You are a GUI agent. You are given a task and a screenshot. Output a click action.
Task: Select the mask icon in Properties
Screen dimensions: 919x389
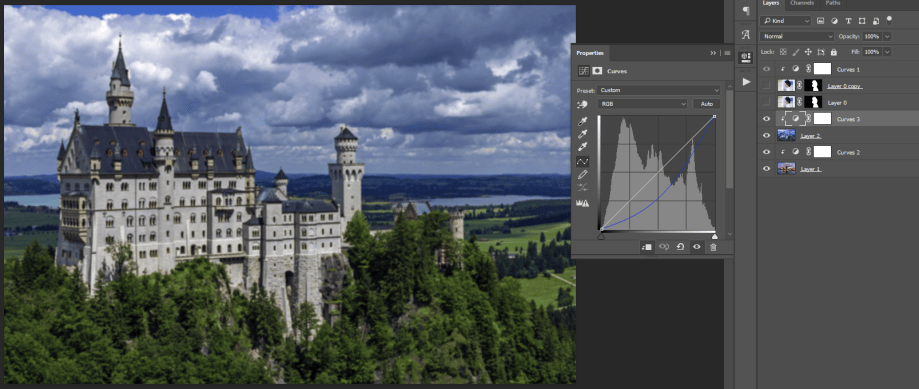(597, 71)
